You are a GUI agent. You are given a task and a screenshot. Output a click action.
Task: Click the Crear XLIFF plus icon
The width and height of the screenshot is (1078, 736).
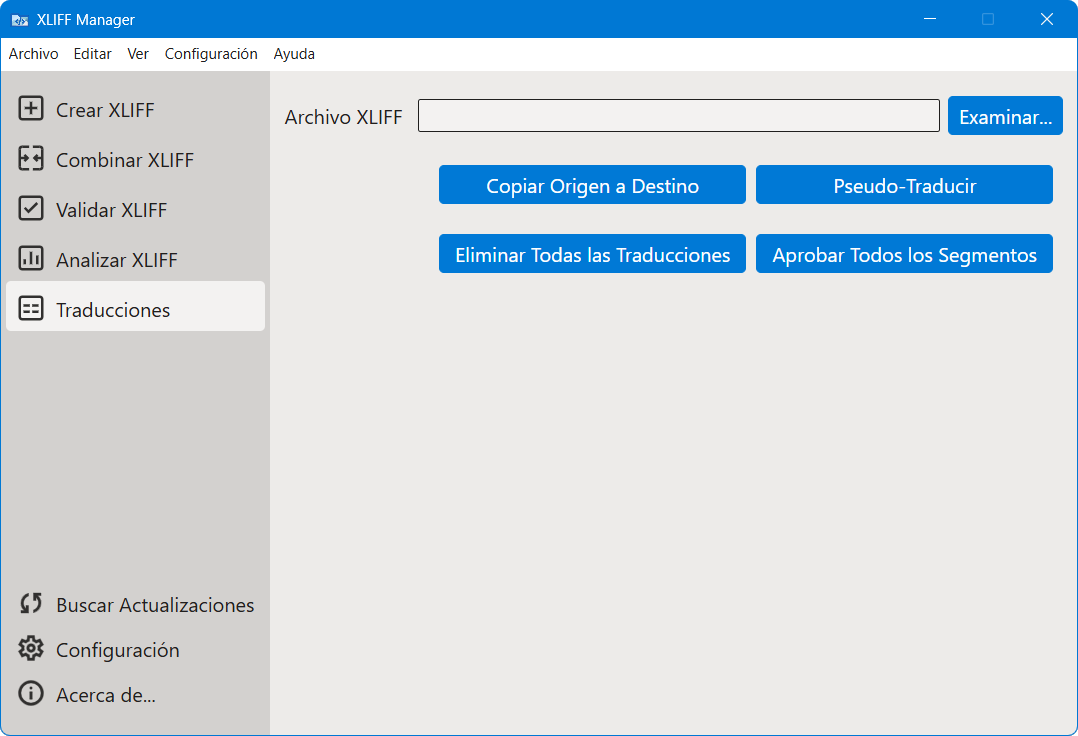[31, 109]
